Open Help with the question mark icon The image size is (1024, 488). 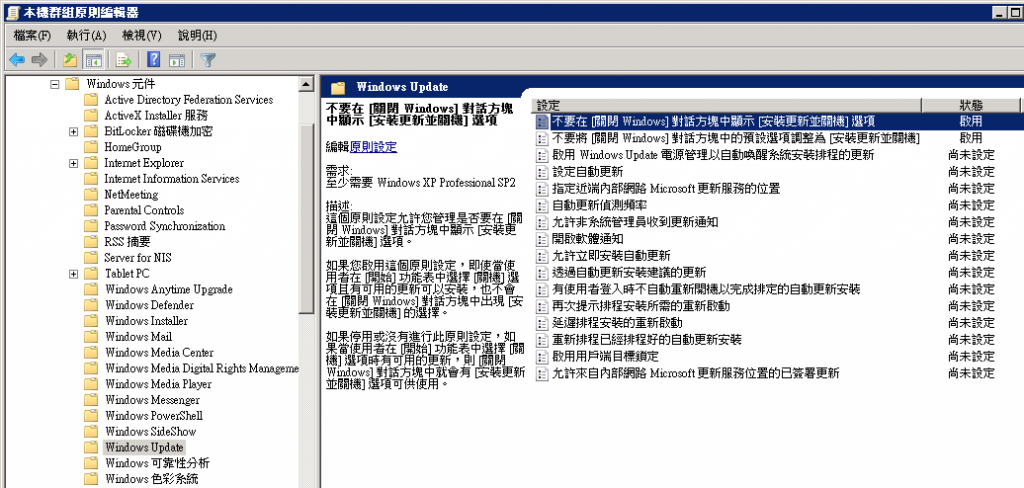click(153, 60)
